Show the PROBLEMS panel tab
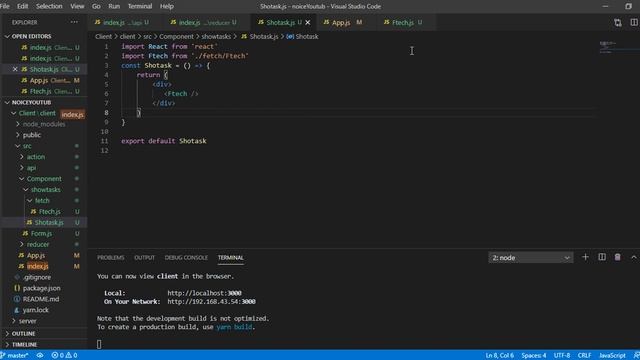The height and width of the screenshot is (360, 640). point(111,258)
